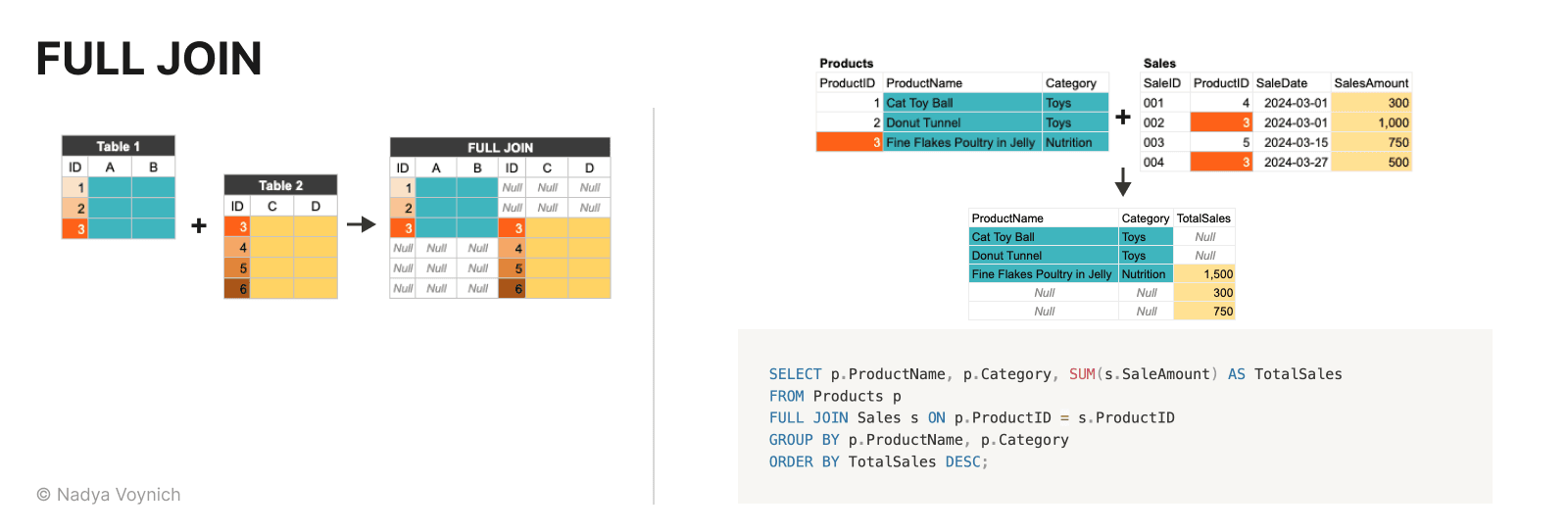Click the FULL JOIN result table header
Screen dimensions: 1568x532
pos(500,148)
